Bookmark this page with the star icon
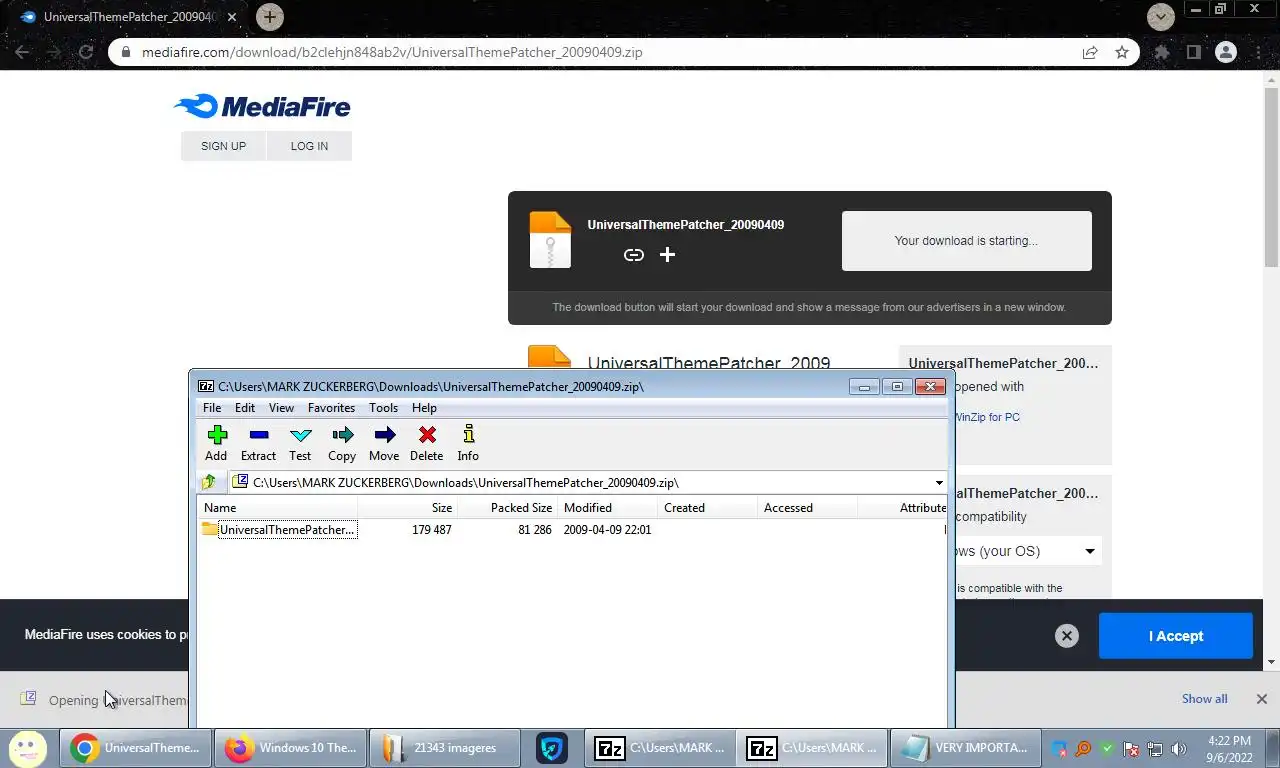The width and height of the screenshot is (1280, 768). pos(1122,53)
